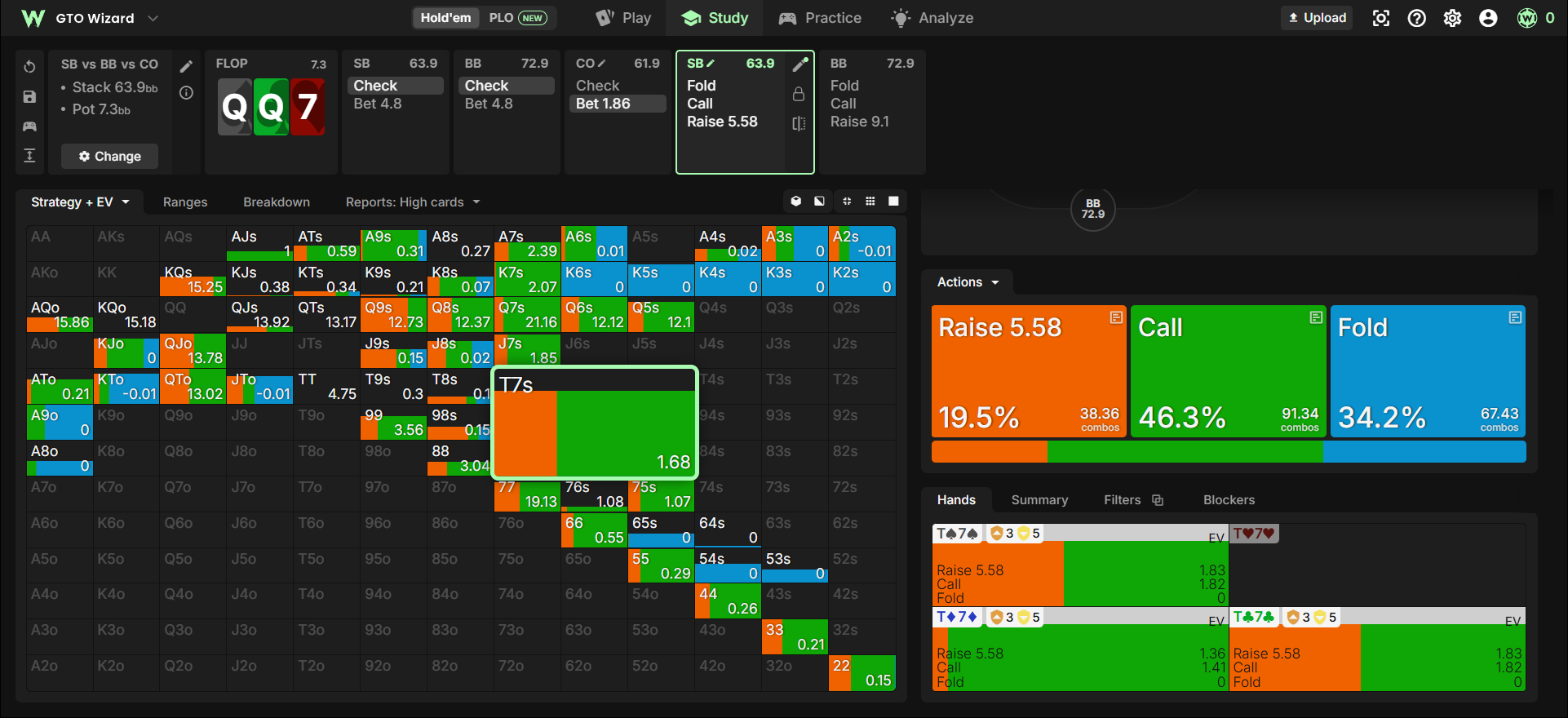
Task: Open details icon on Fold card
Action: coord(1515,317)
